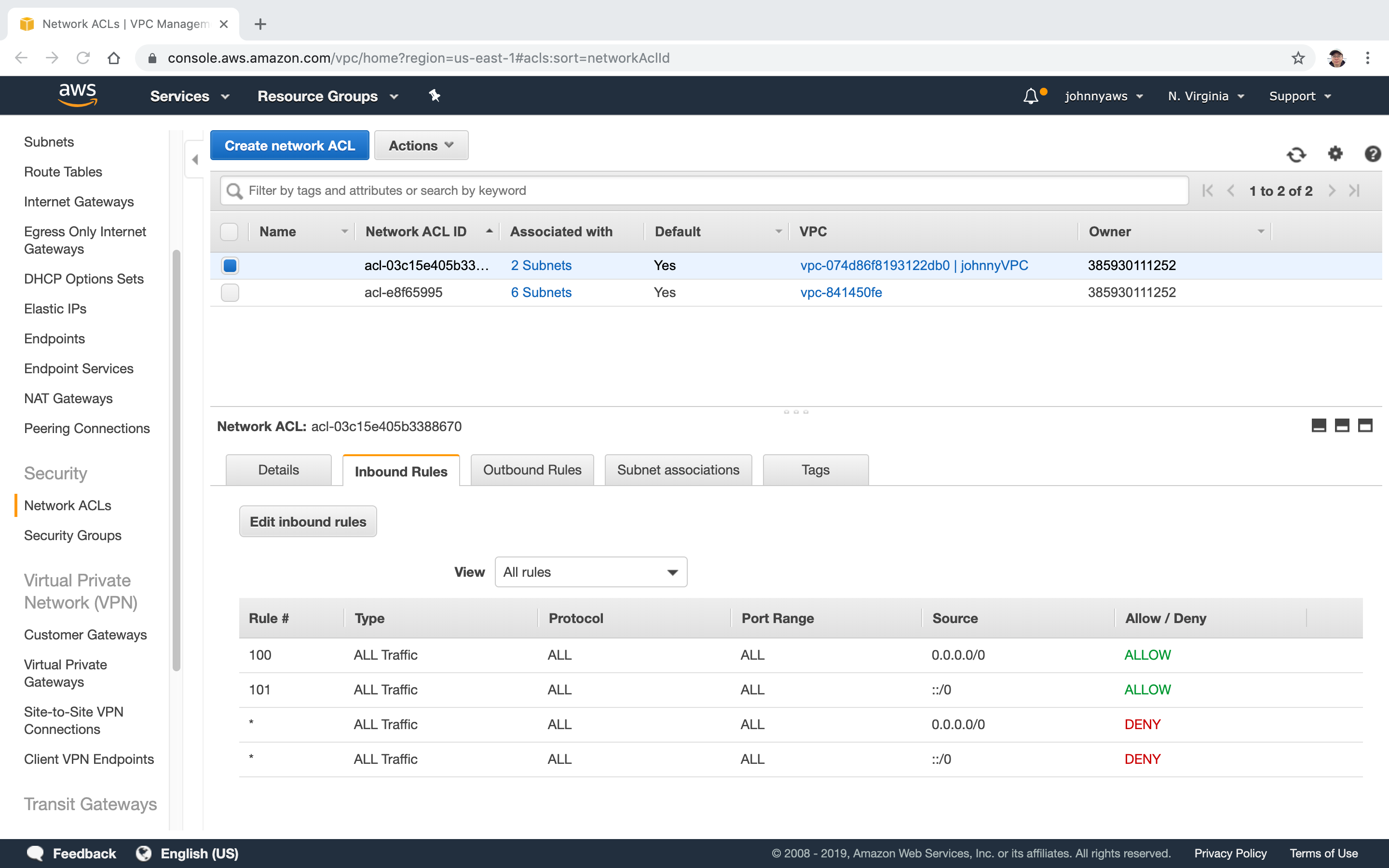
Task: Open Peering Connections in sidebar
Action: [87, 428]
